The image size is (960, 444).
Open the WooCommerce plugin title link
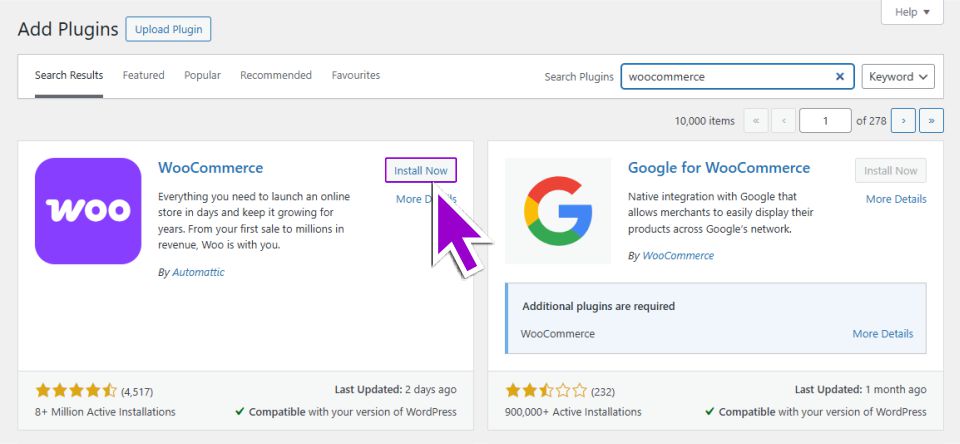211,168
